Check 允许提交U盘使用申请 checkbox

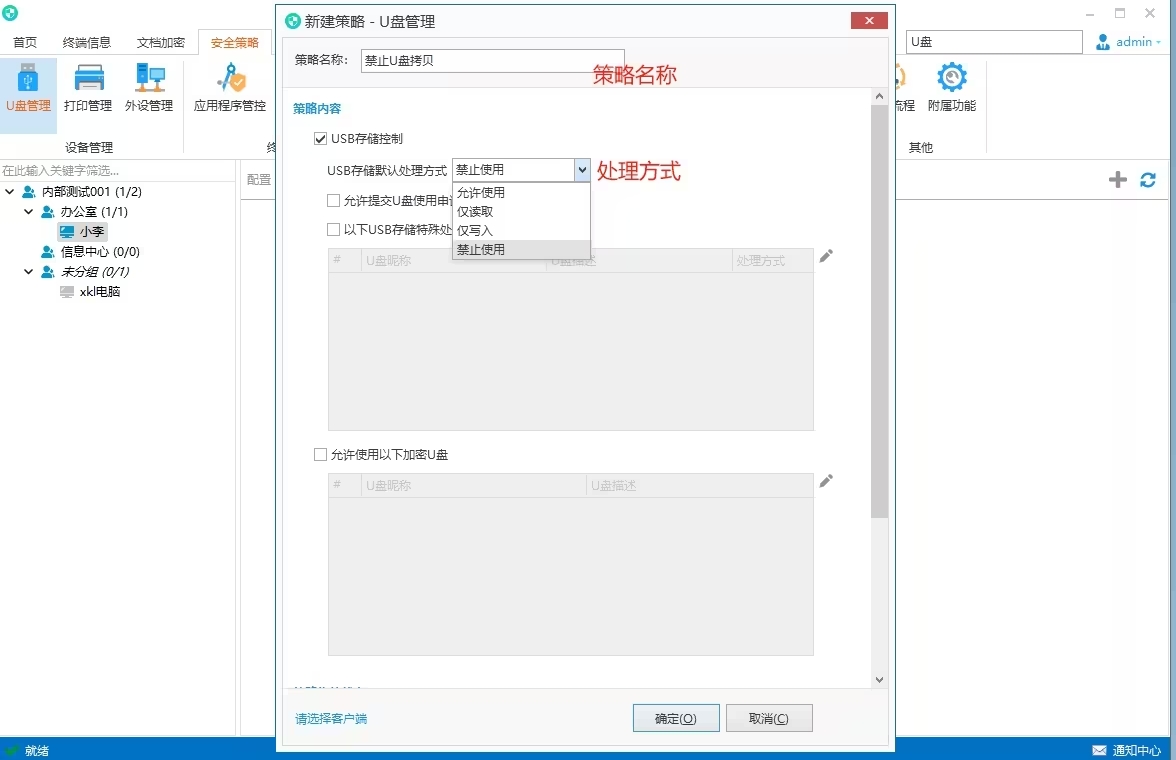click(x=334, y=200)
